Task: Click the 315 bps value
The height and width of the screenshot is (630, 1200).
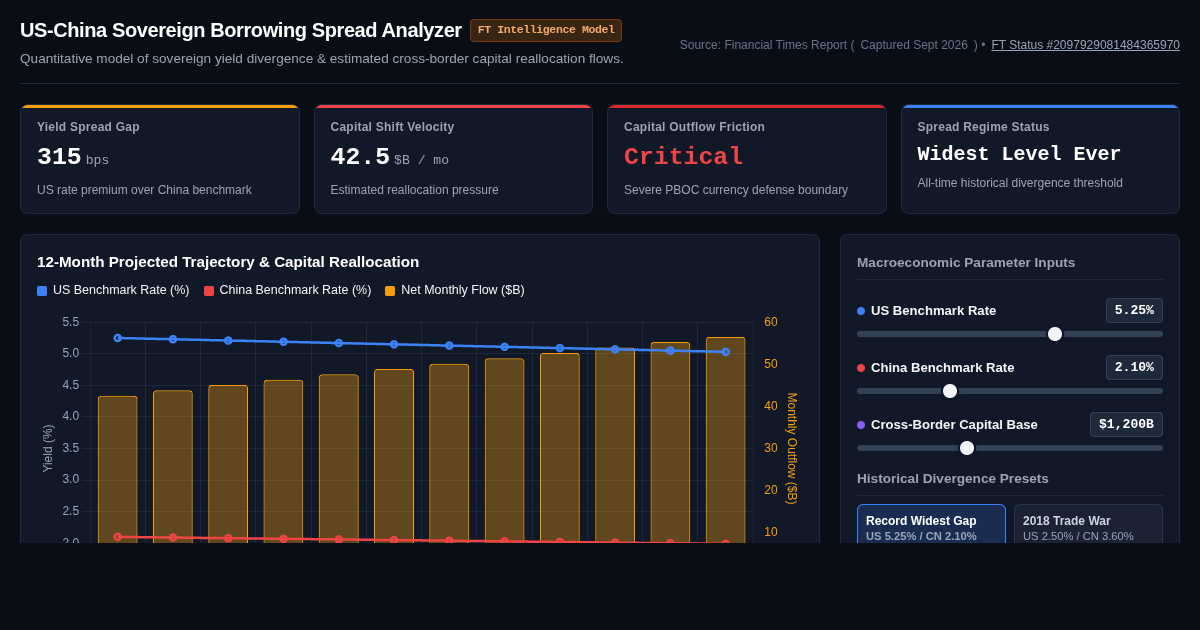Action: click(x=73, y=158)
